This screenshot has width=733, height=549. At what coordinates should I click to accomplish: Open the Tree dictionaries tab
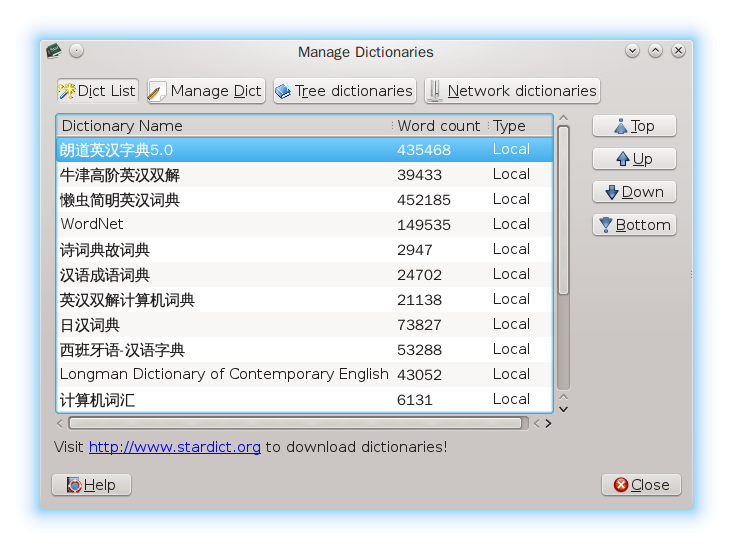coord(345,91)
